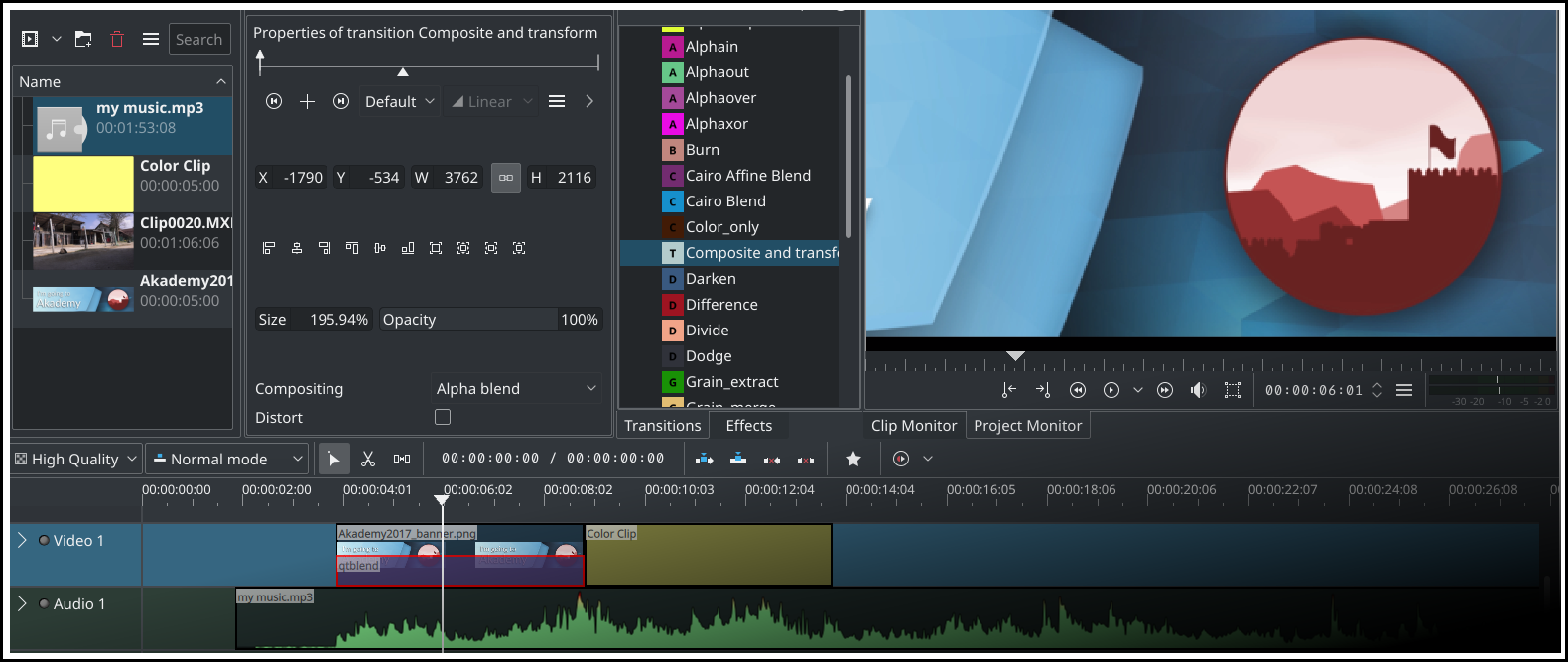
Task: Toggle the monitor edit mode frame icon
Action: 1233,390
